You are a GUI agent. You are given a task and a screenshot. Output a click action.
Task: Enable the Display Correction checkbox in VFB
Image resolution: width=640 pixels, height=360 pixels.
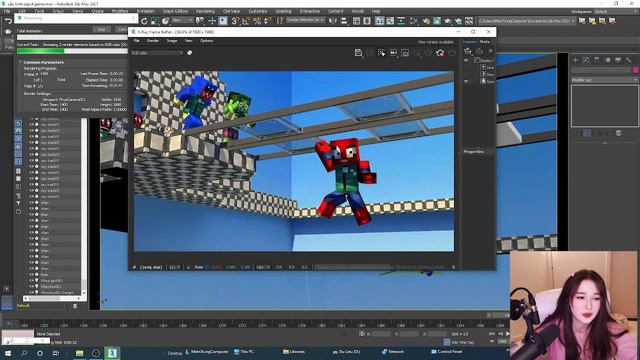pyautogui.click(x=477, y=60)
